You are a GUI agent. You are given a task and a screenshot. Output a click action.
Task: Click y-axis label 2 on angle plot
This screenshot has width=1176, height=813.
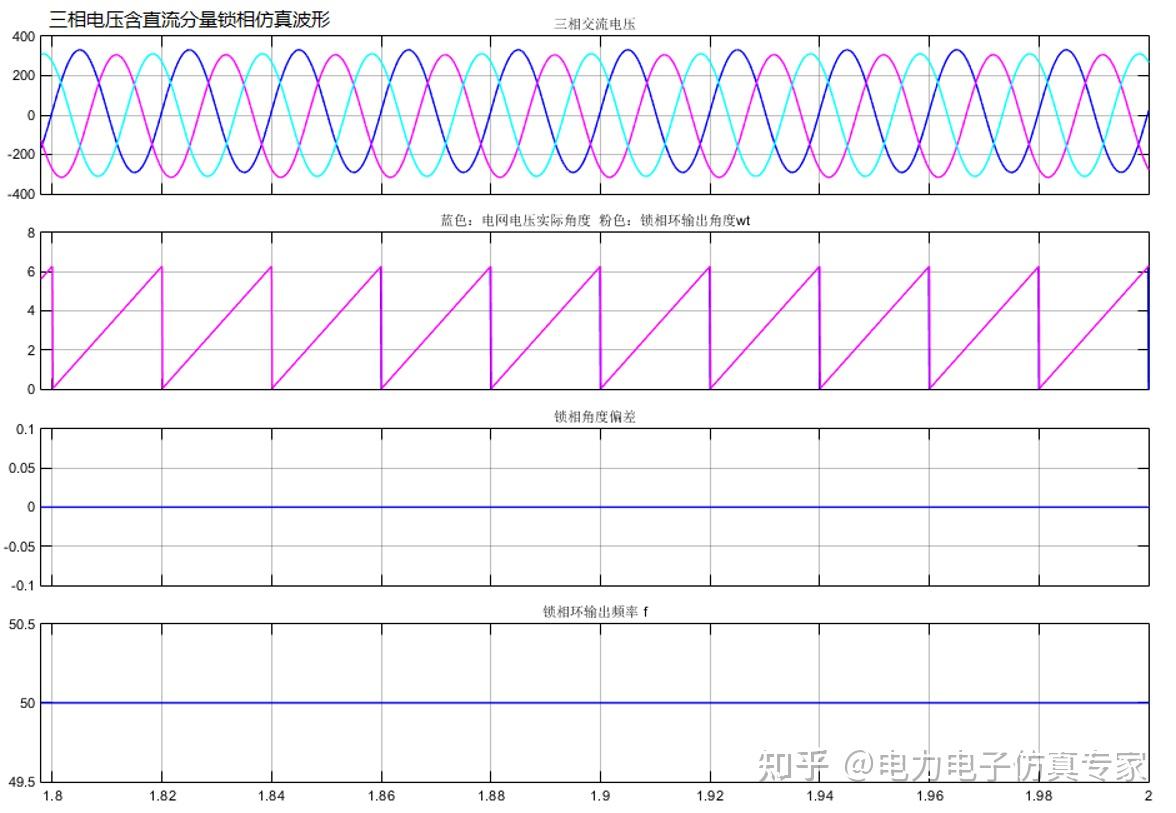(31, 350)
